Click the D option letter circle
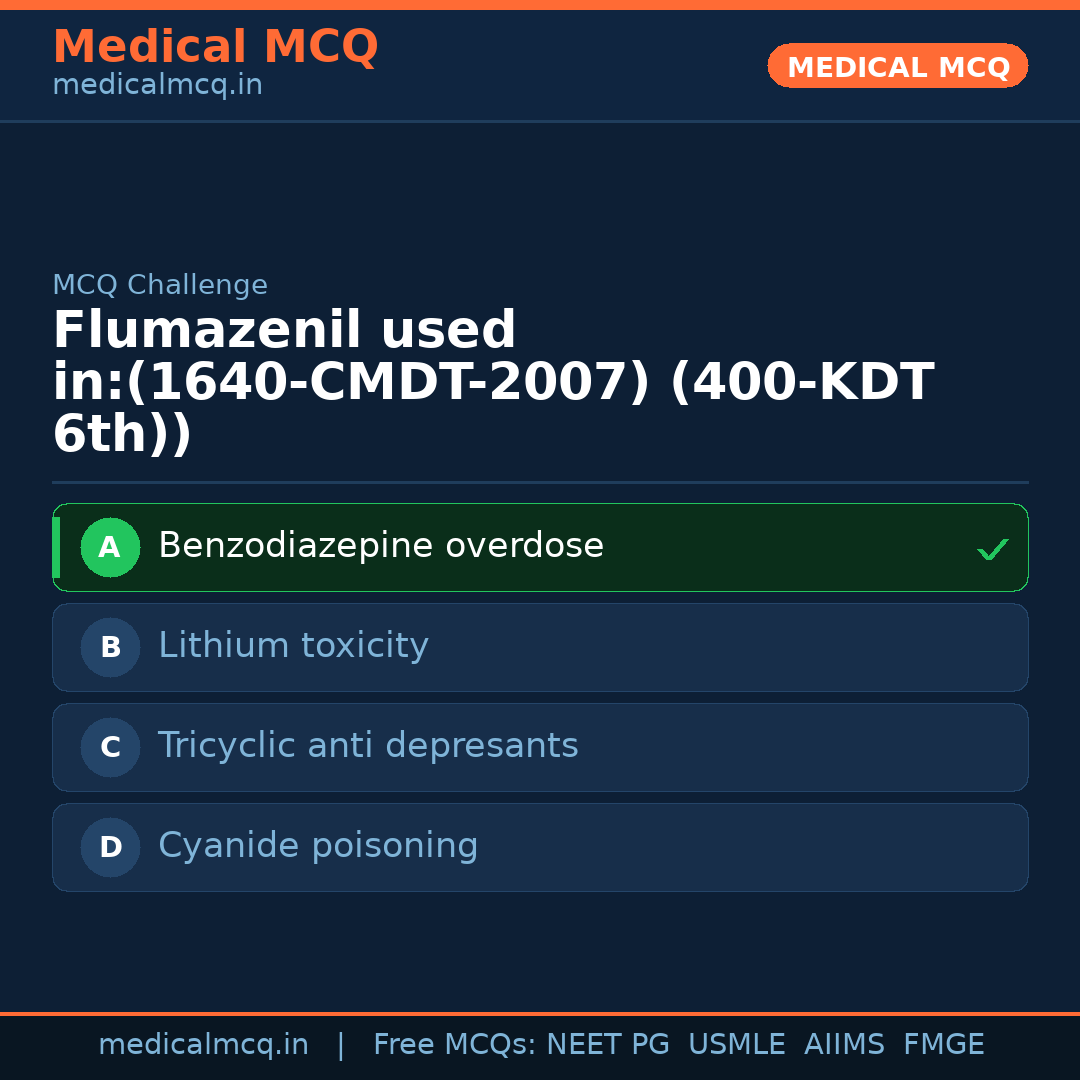Screen dimensions: 1080x1080 pyautogui.click(x=110, y=847)
